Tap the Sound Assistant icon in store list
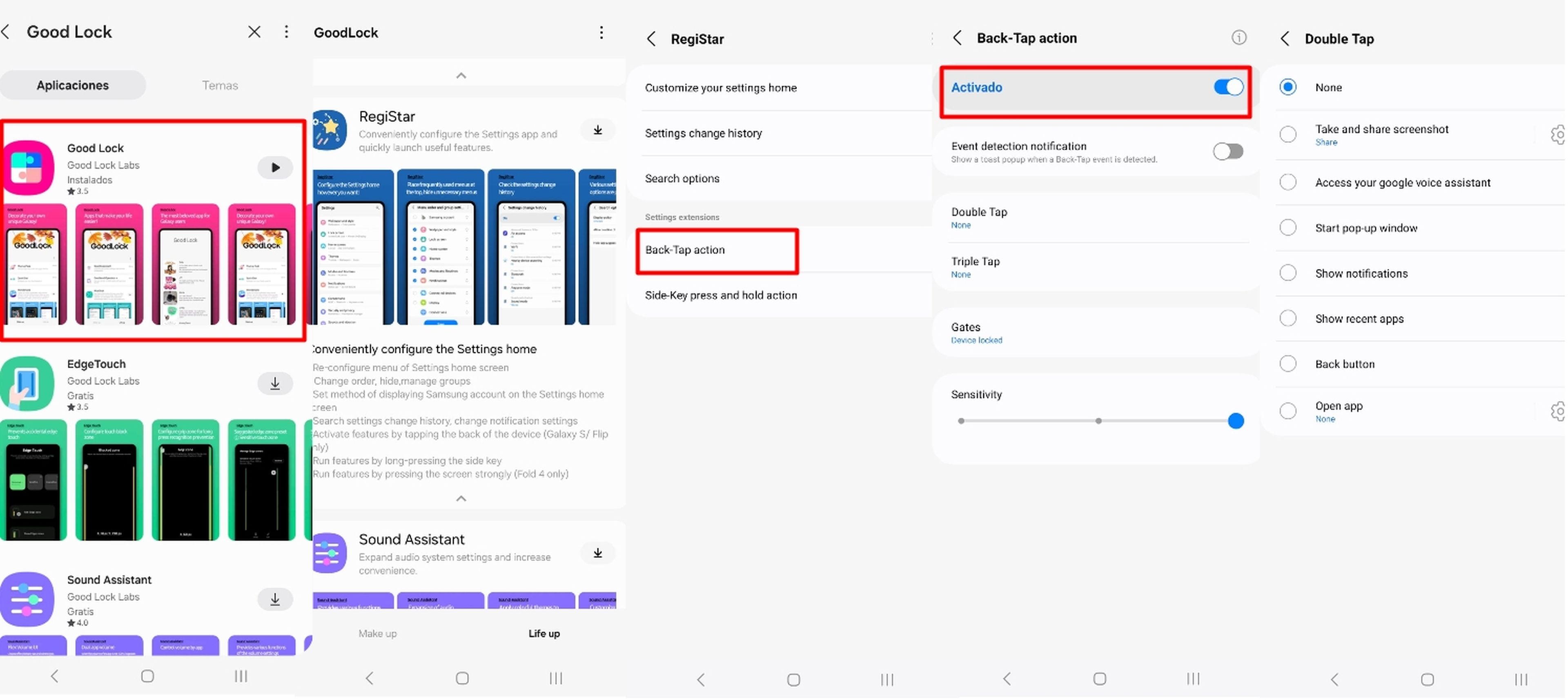The image size is (1568, 700). pyautogui.click(x=27, y=600)
